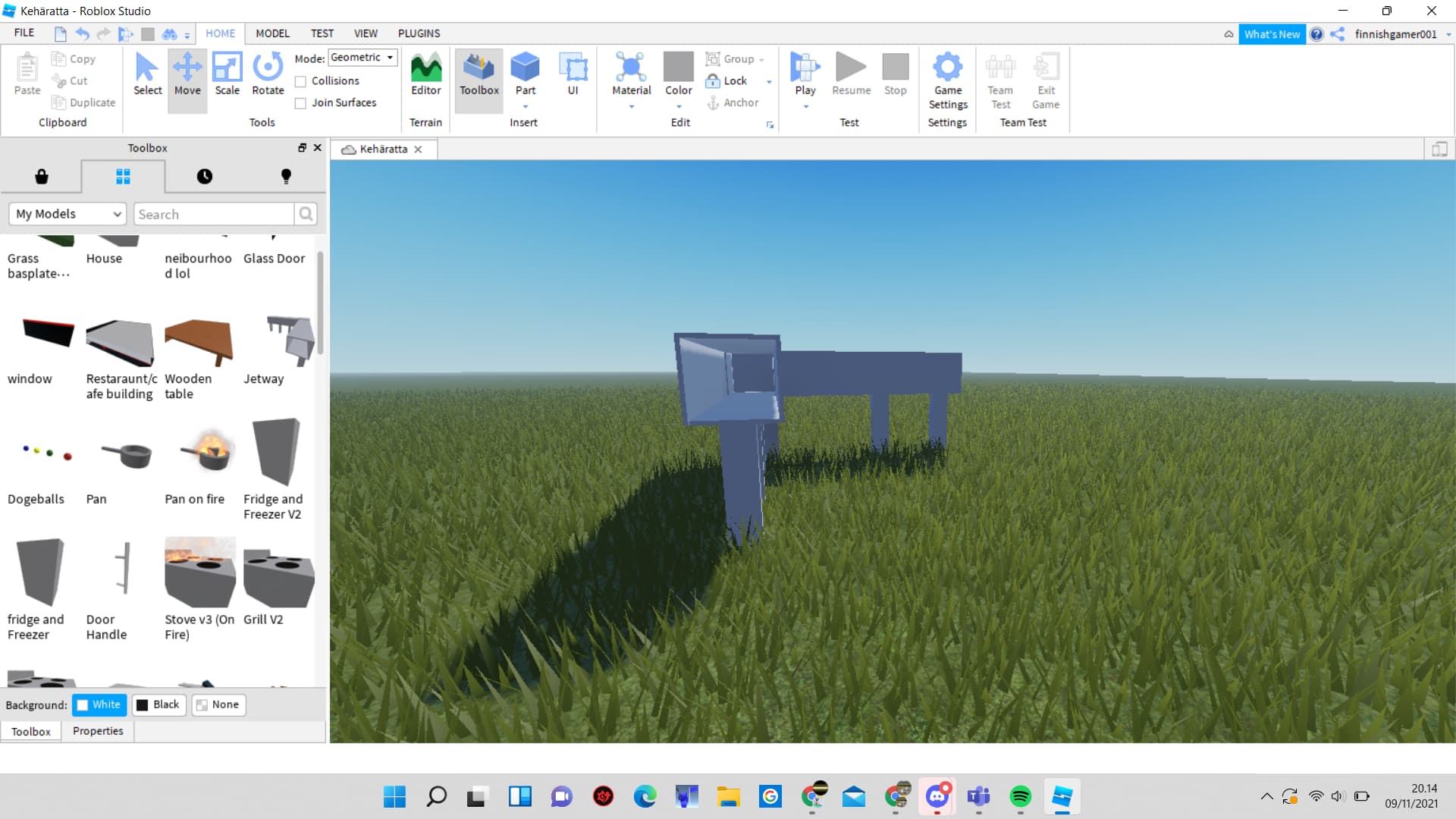Create a new file from quick access
Viewport: 1456px width, 819px height.
[61, 33]
